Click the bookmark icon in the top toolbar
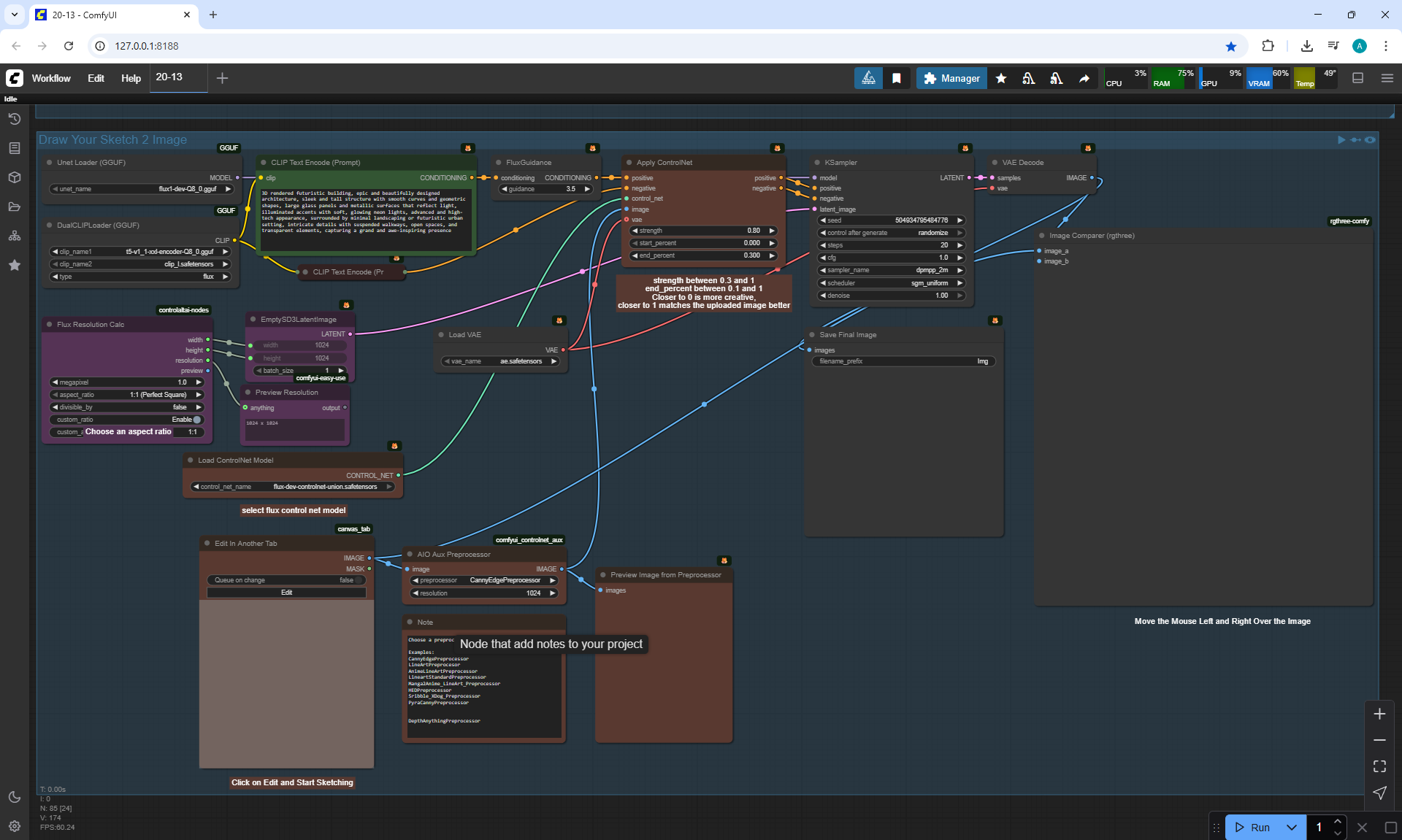The image size is (1402, 840). 896,78
